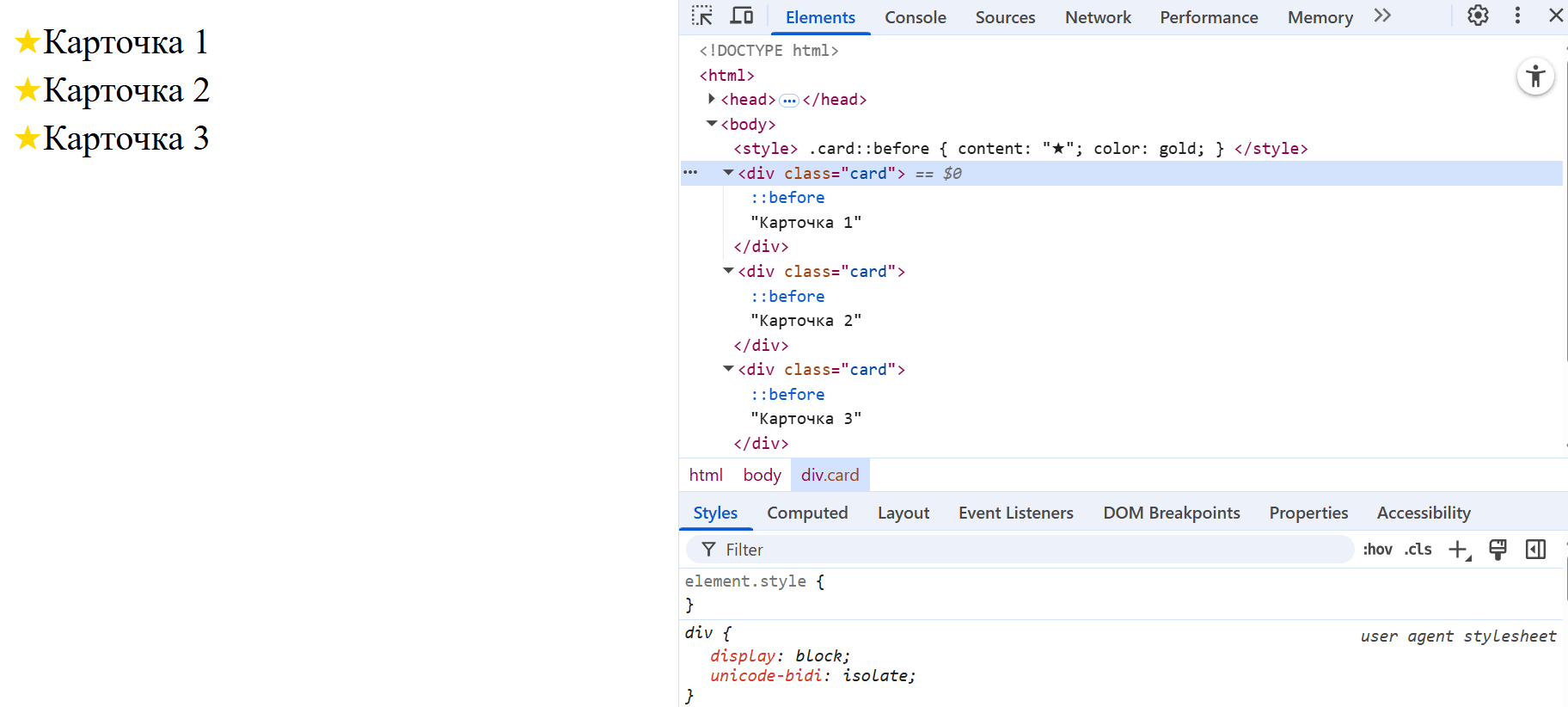Click body in the breadcrumb bar

(762, 476)
